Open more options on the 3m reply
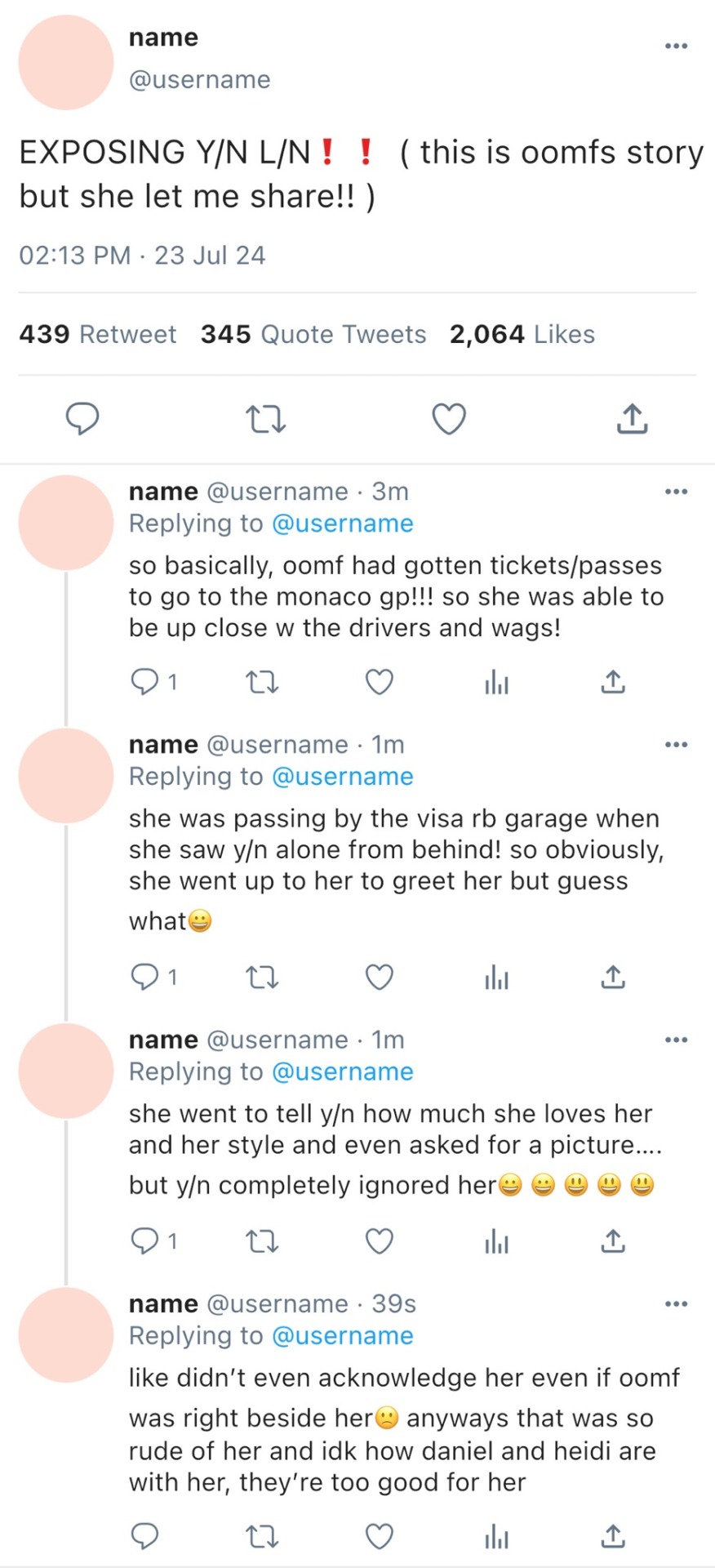 [x=676, y=492]
